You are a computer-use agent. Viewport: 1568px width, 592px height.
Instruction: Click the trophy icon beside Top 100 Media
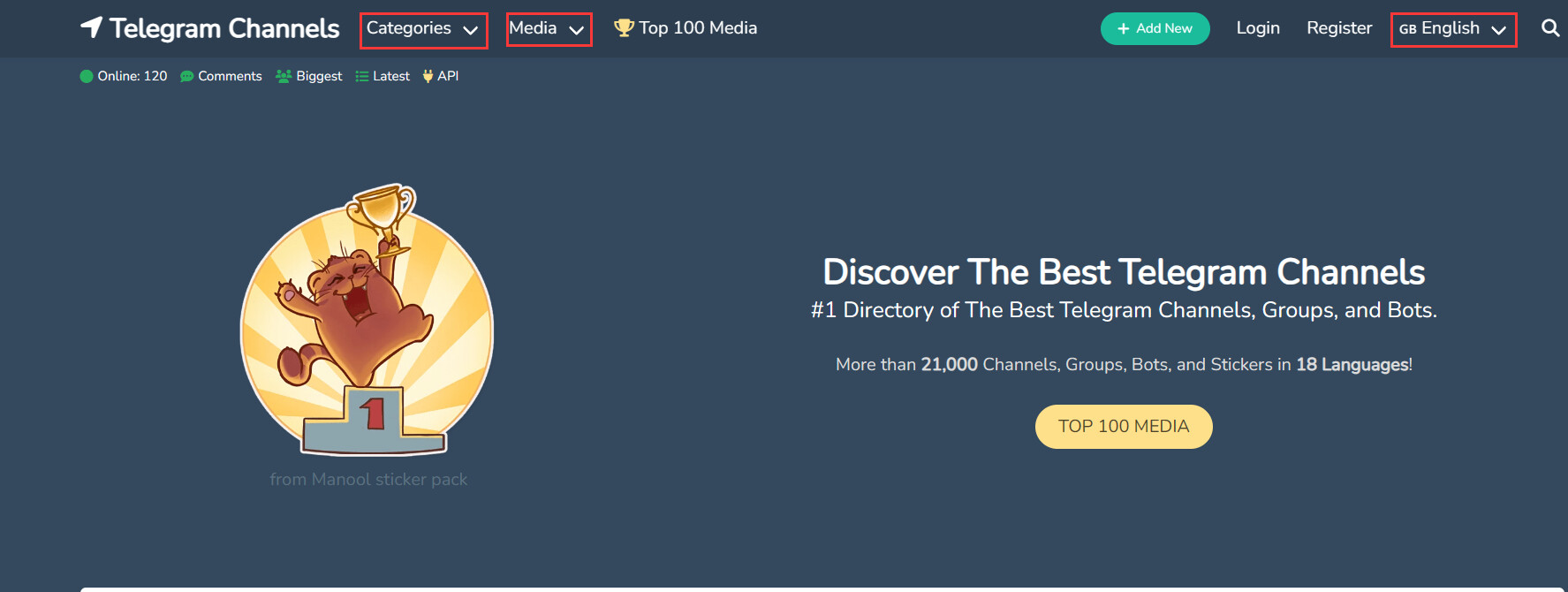point(624,28)
